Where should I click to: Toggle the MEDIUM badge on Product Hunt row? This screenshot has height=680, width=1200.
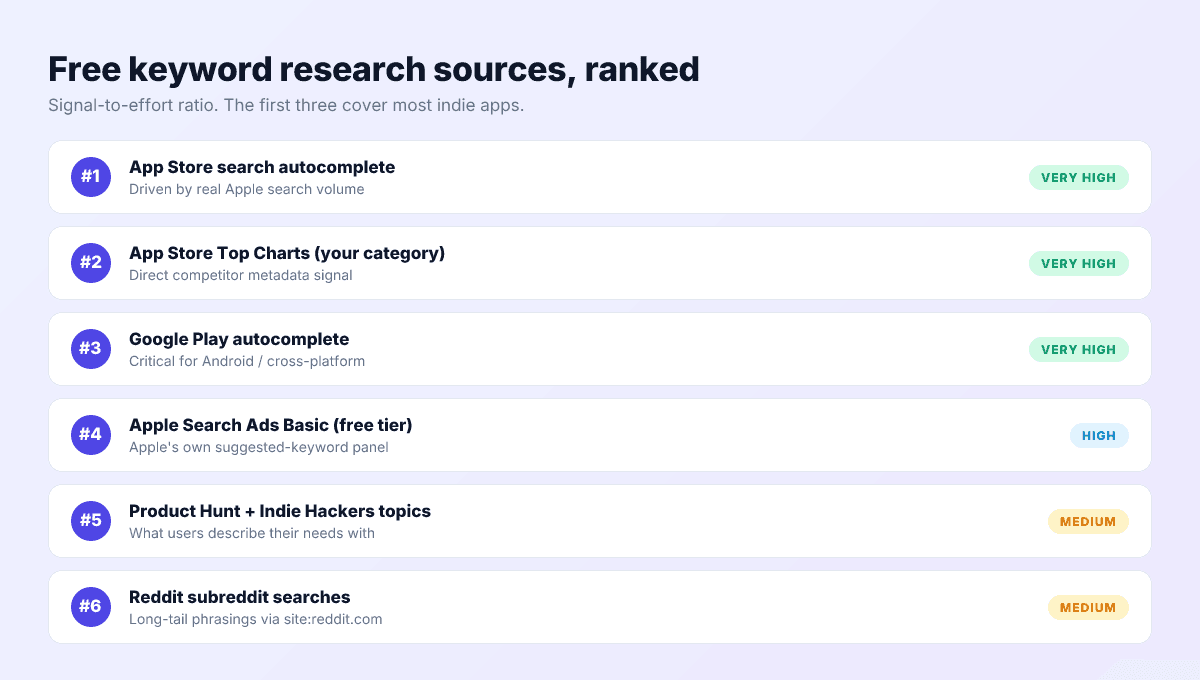click(1088, 521)
